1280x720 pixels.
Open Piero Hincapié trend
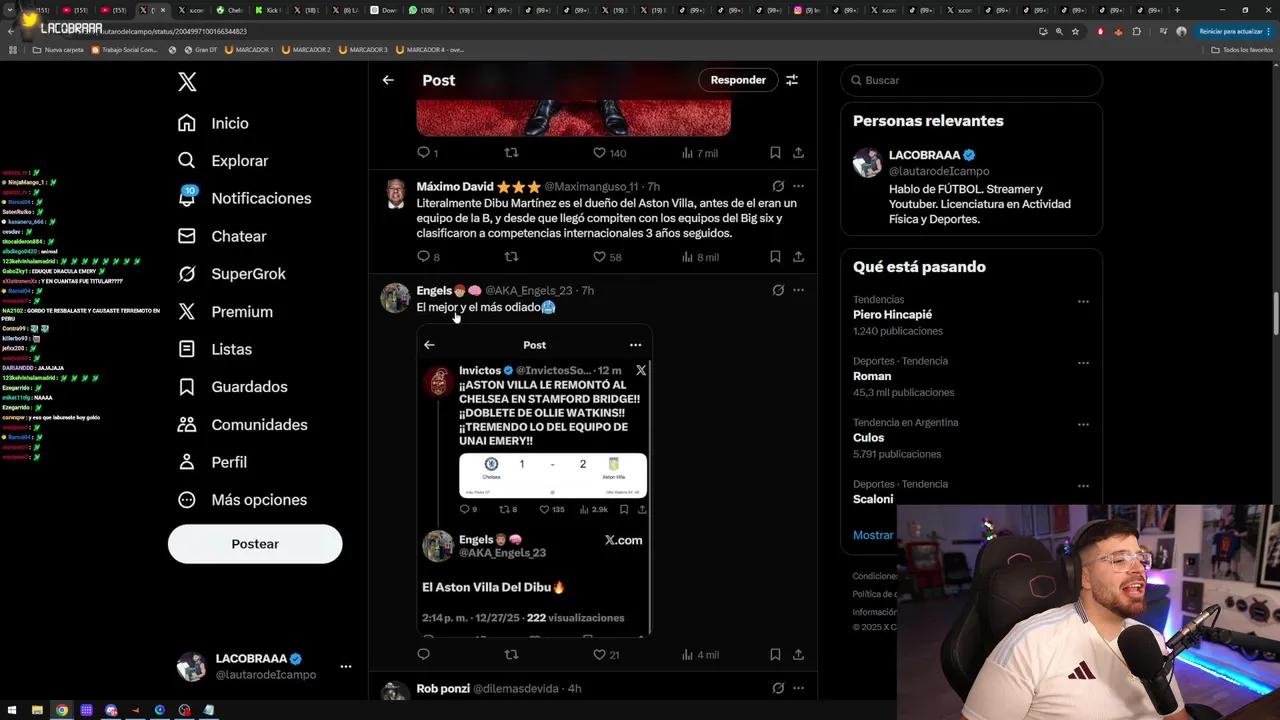pyautogui.click(x=892, y=315)
